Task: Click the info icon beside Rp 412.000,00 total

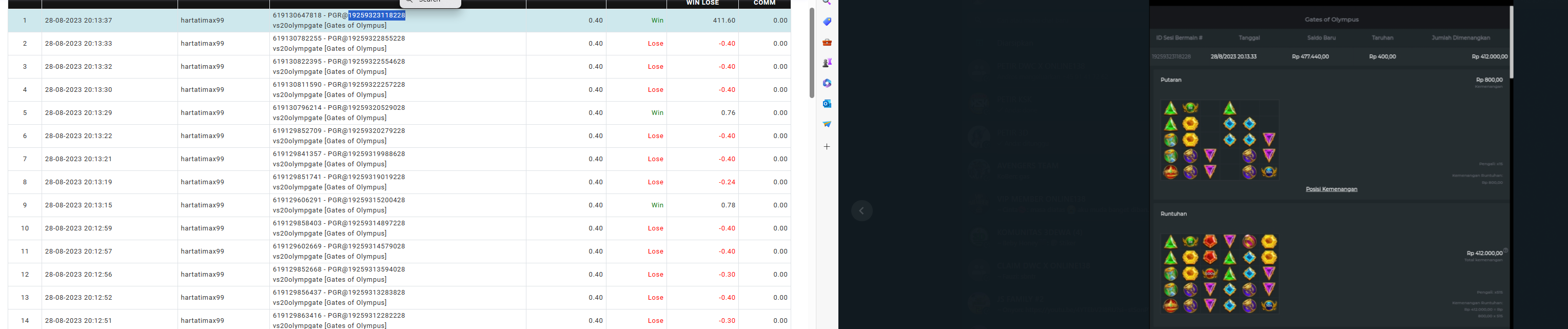Action: [1505, 250]
